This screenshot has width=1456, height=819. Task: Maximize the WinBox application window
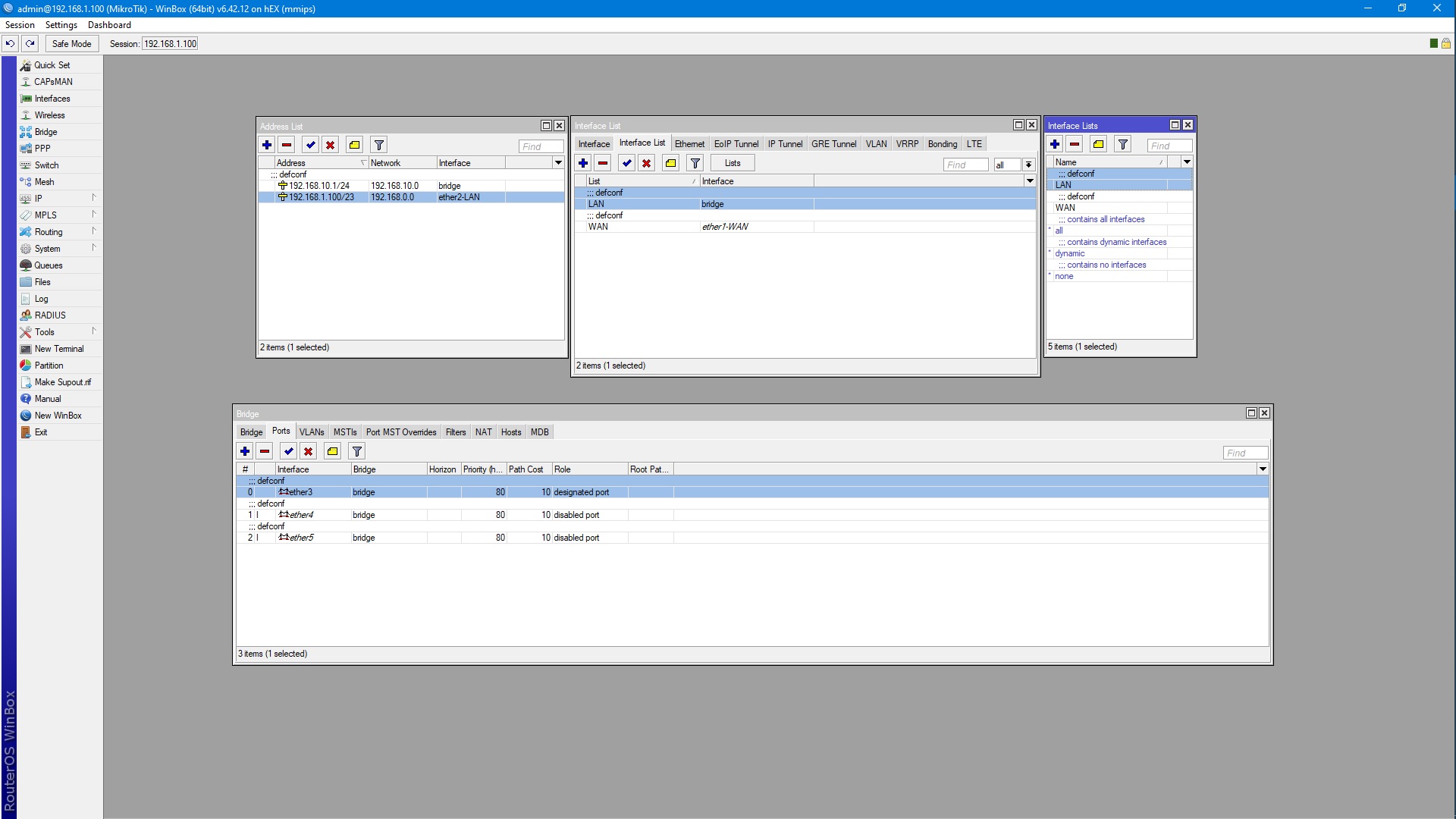pyautogui.click(x=1402, y=8)
